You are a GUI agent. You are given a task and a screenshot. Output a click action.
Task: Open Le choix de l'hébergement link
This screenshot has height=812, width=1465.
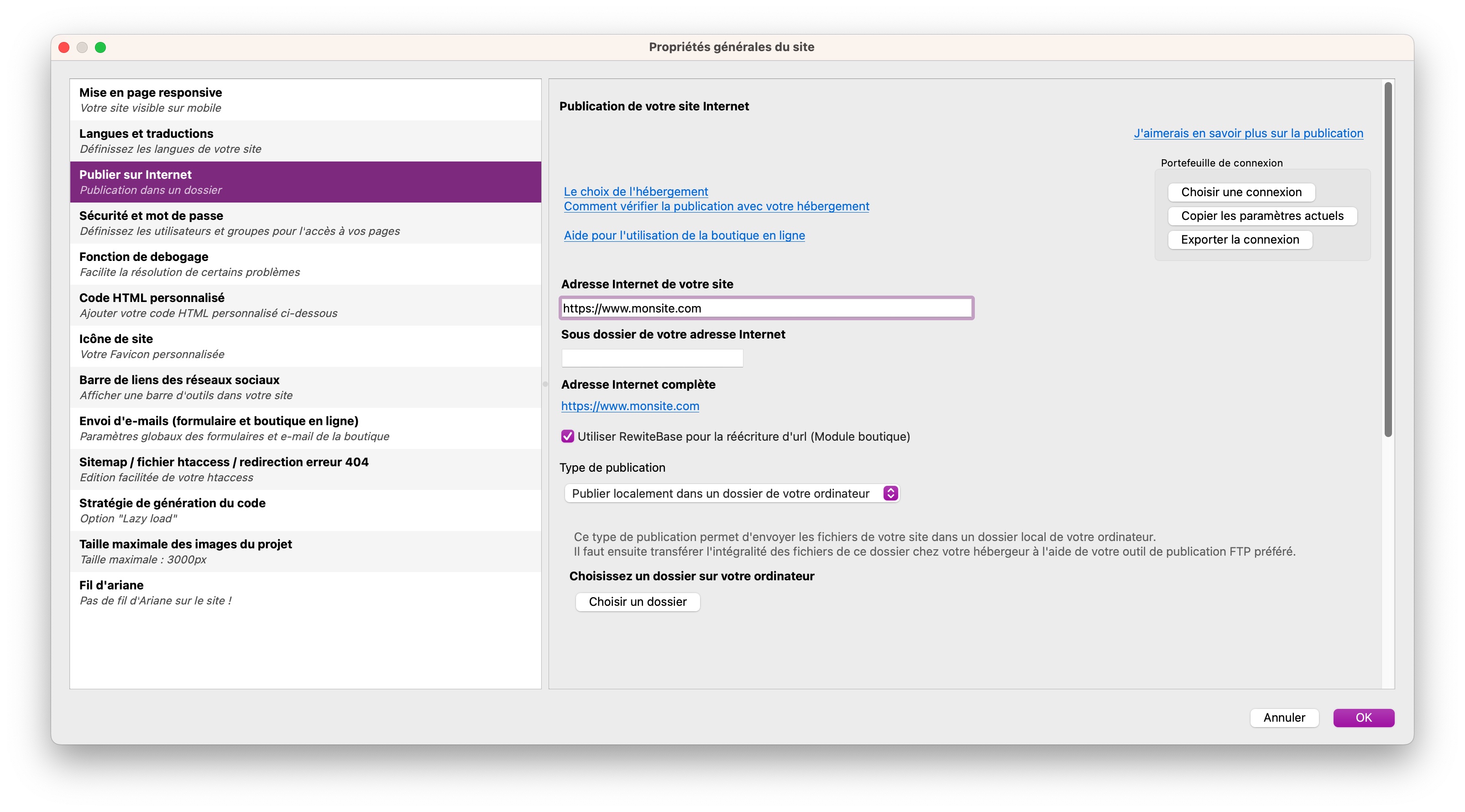[635, 191]
